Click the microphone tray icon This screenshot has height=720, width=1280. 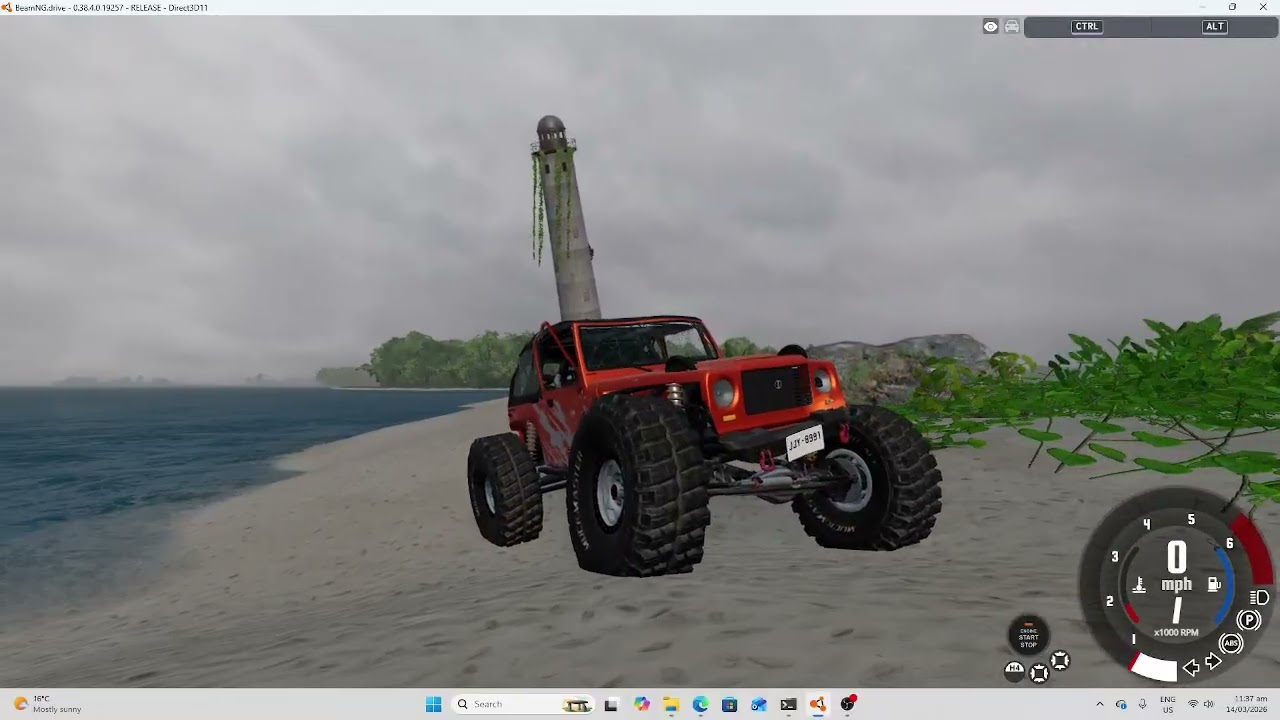1142,704
